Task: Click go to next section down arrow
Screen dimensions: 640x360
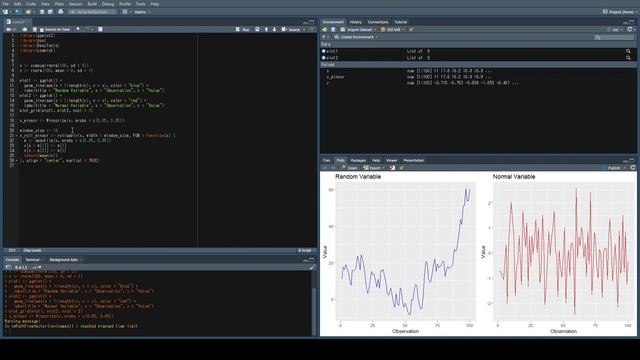Action: [274, 29]
